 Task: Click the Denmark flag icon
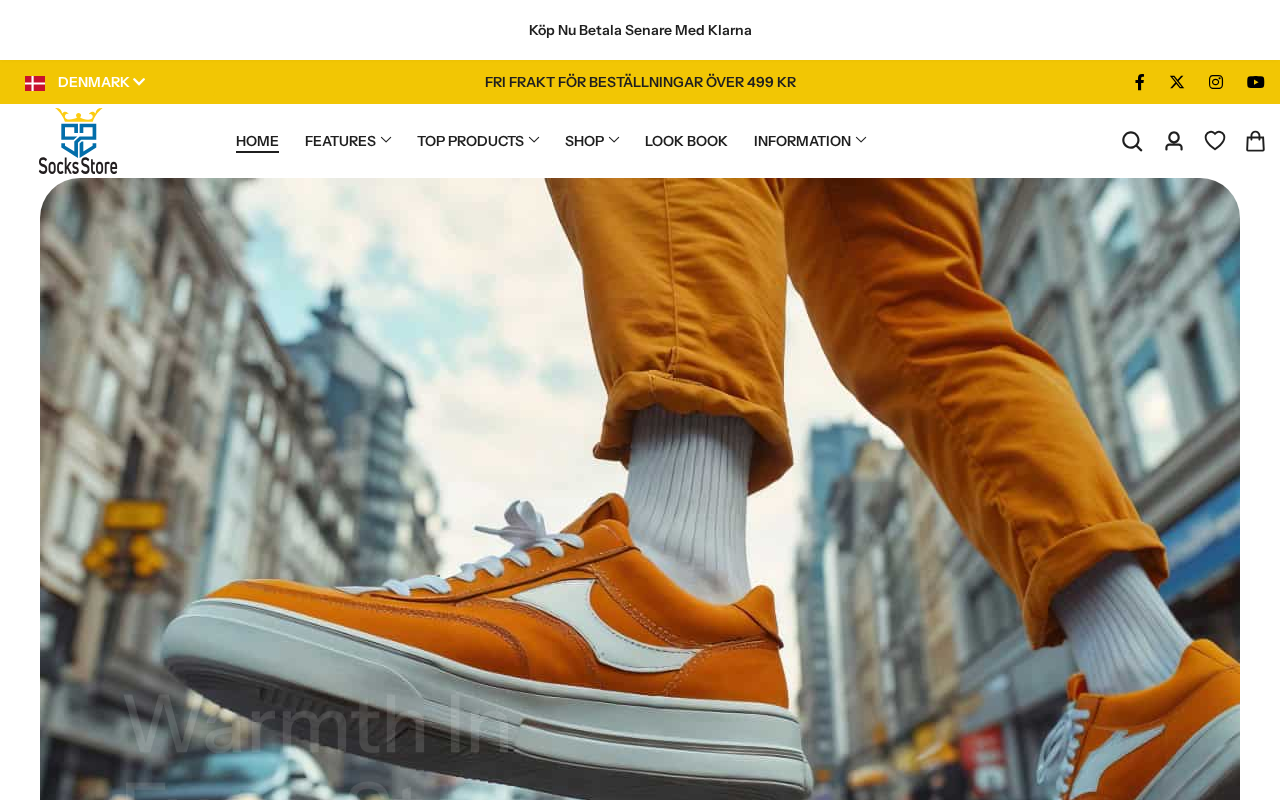point(35,83)
